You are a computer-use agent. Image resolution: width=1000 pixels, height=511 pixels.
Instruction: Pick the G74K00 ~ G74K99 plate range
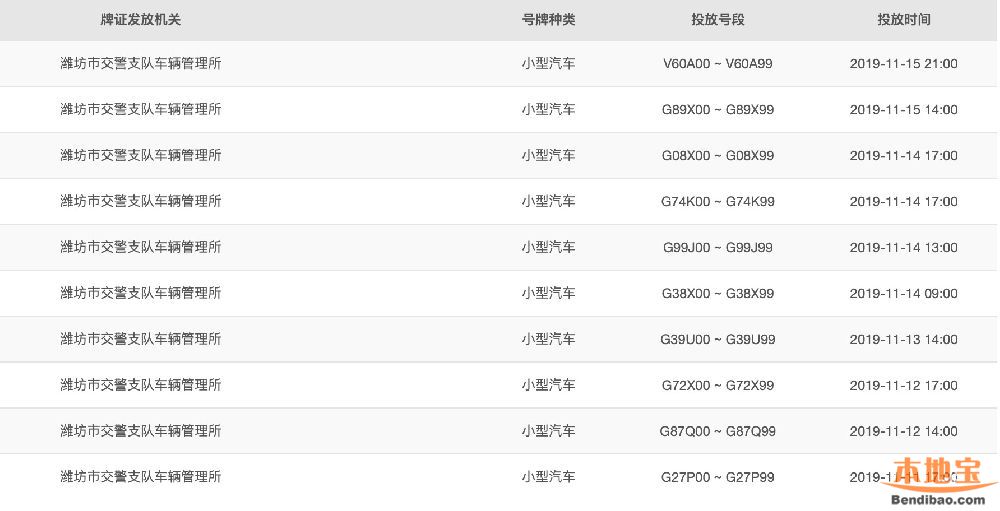(718, 202)
